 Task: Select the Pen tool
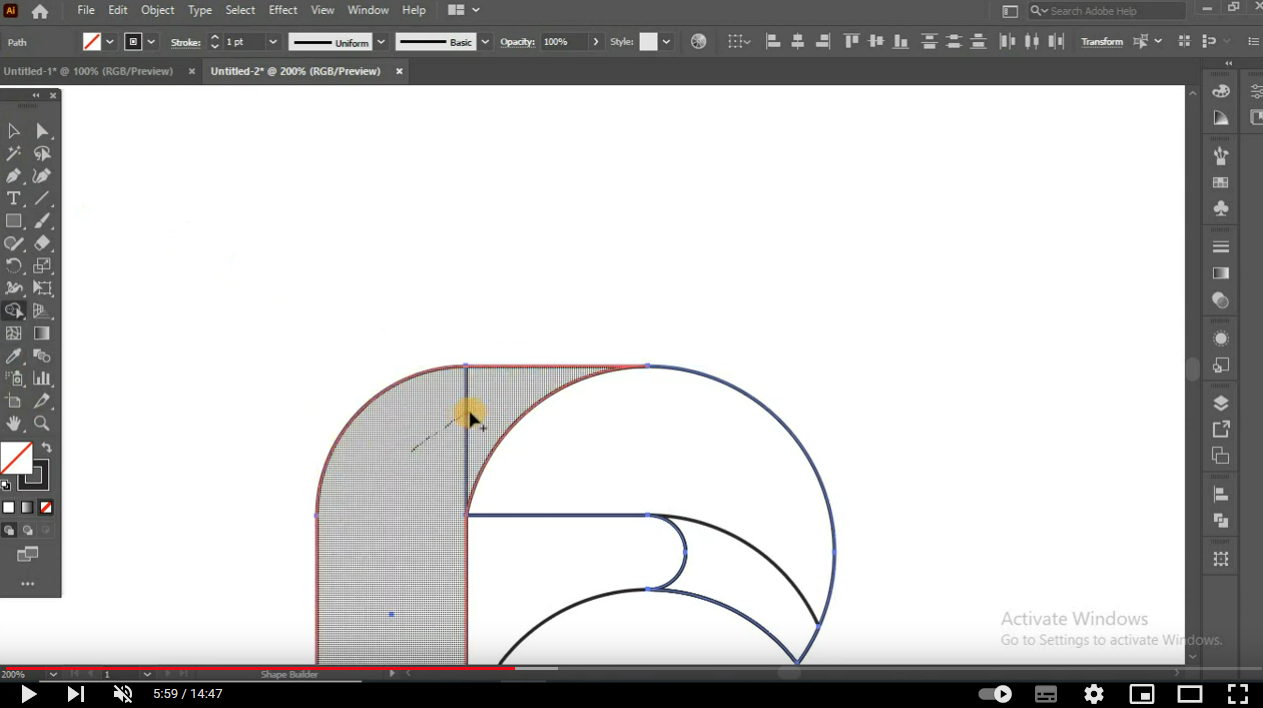click(14, 175)
